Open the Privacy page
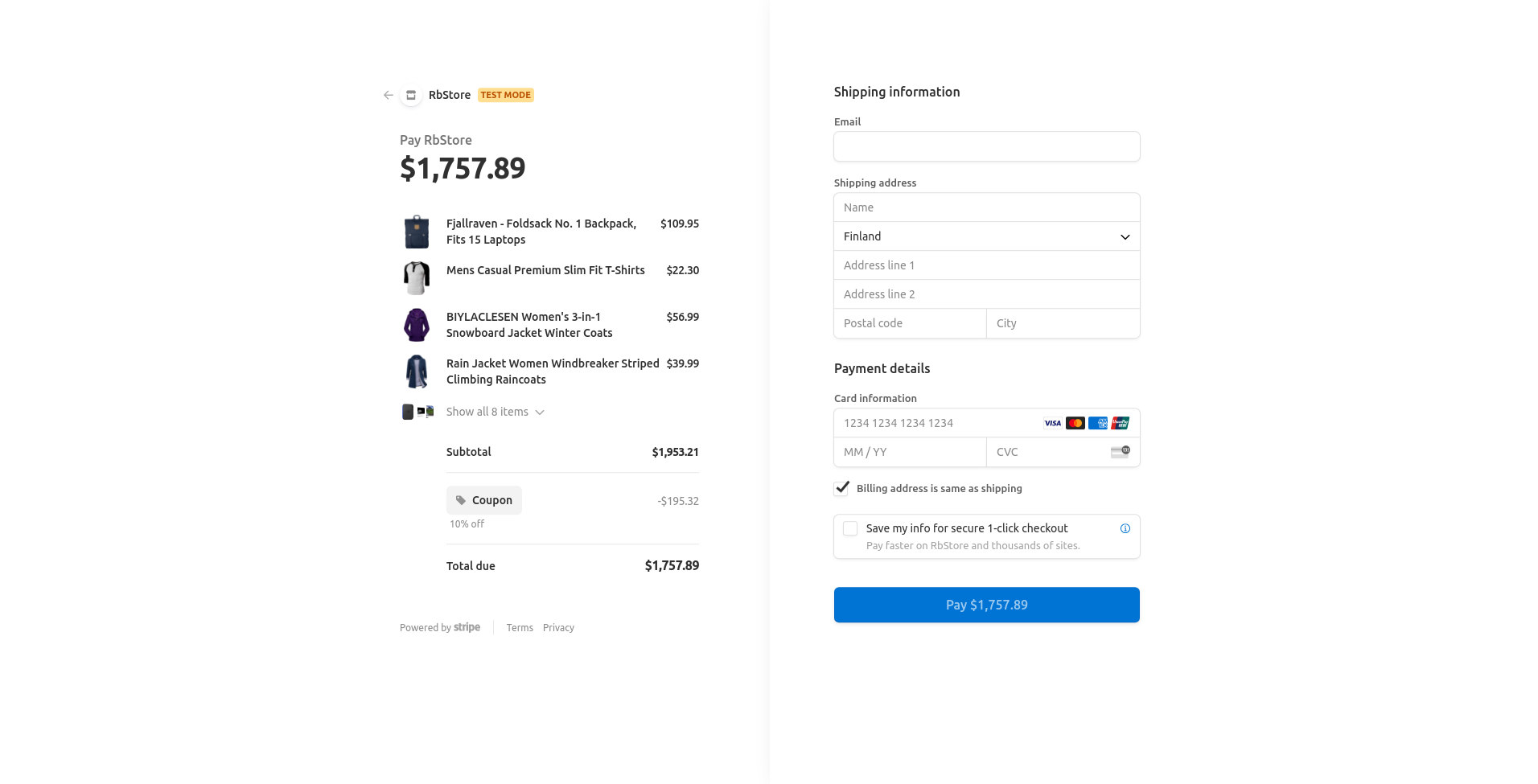 pos(558,627)
